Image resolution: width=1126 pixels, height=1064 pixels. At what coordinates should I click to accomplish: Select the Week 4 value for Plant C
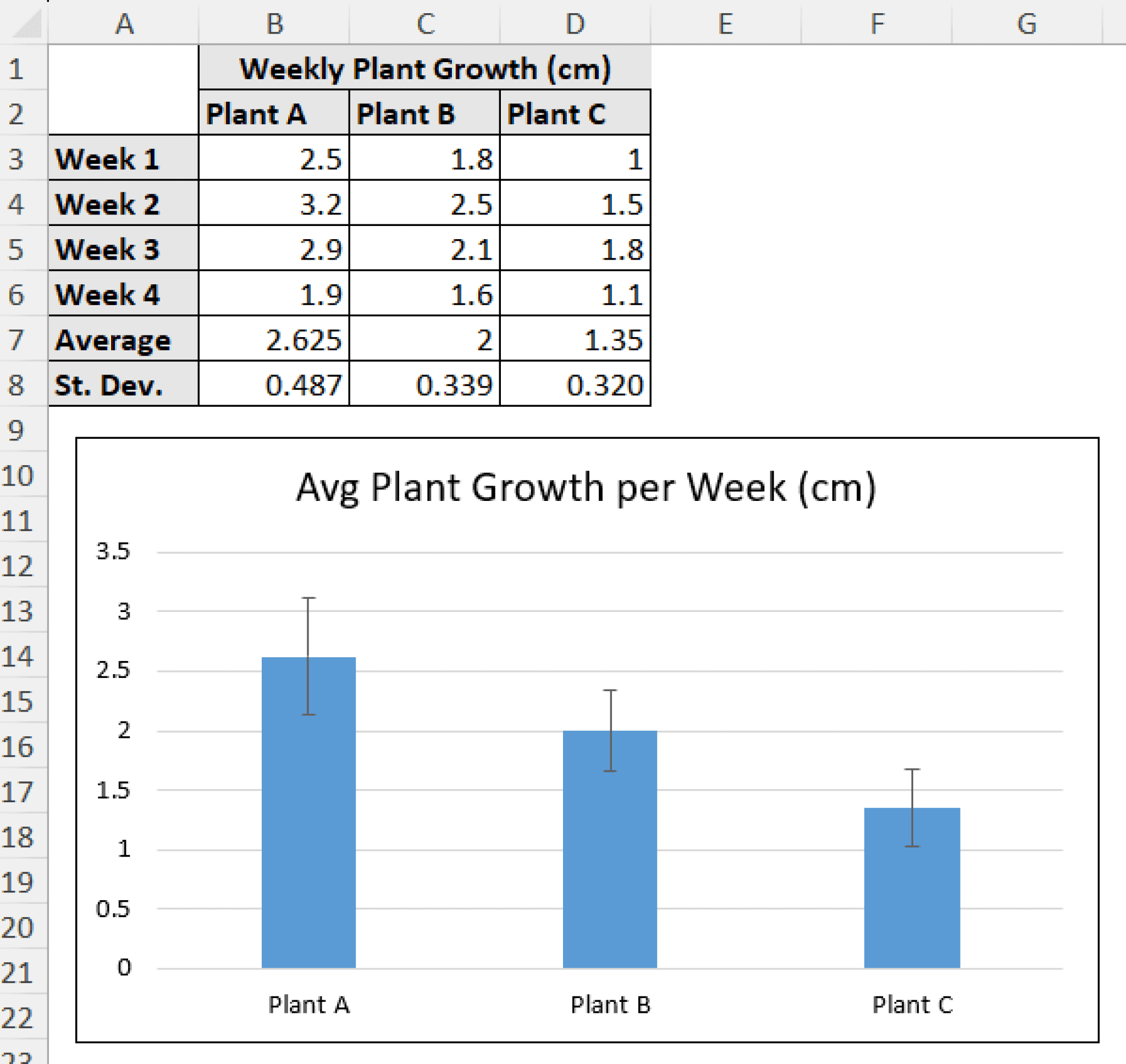576,295
